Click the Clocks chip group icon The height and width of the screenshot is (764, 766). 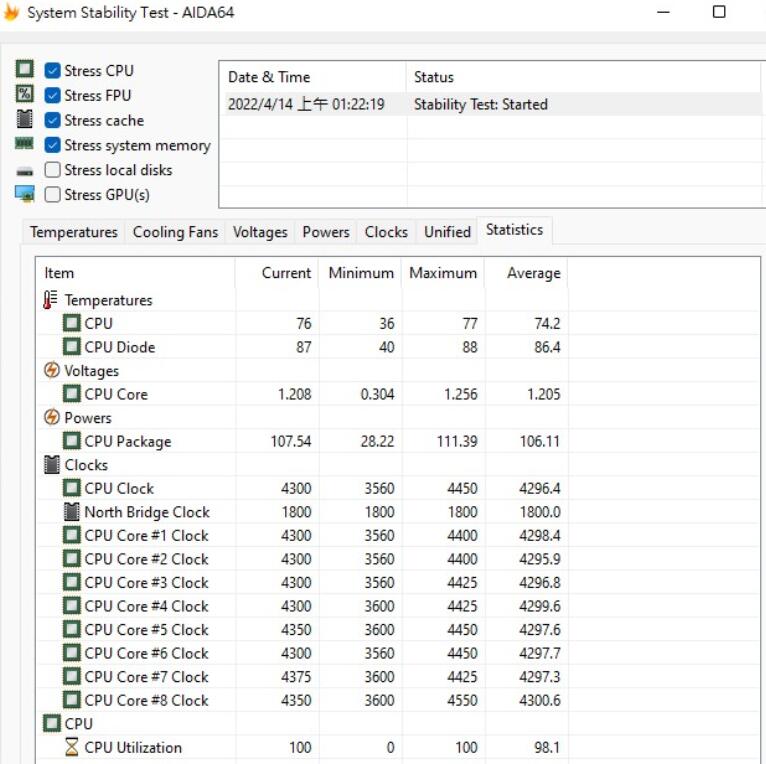point(52,465)
